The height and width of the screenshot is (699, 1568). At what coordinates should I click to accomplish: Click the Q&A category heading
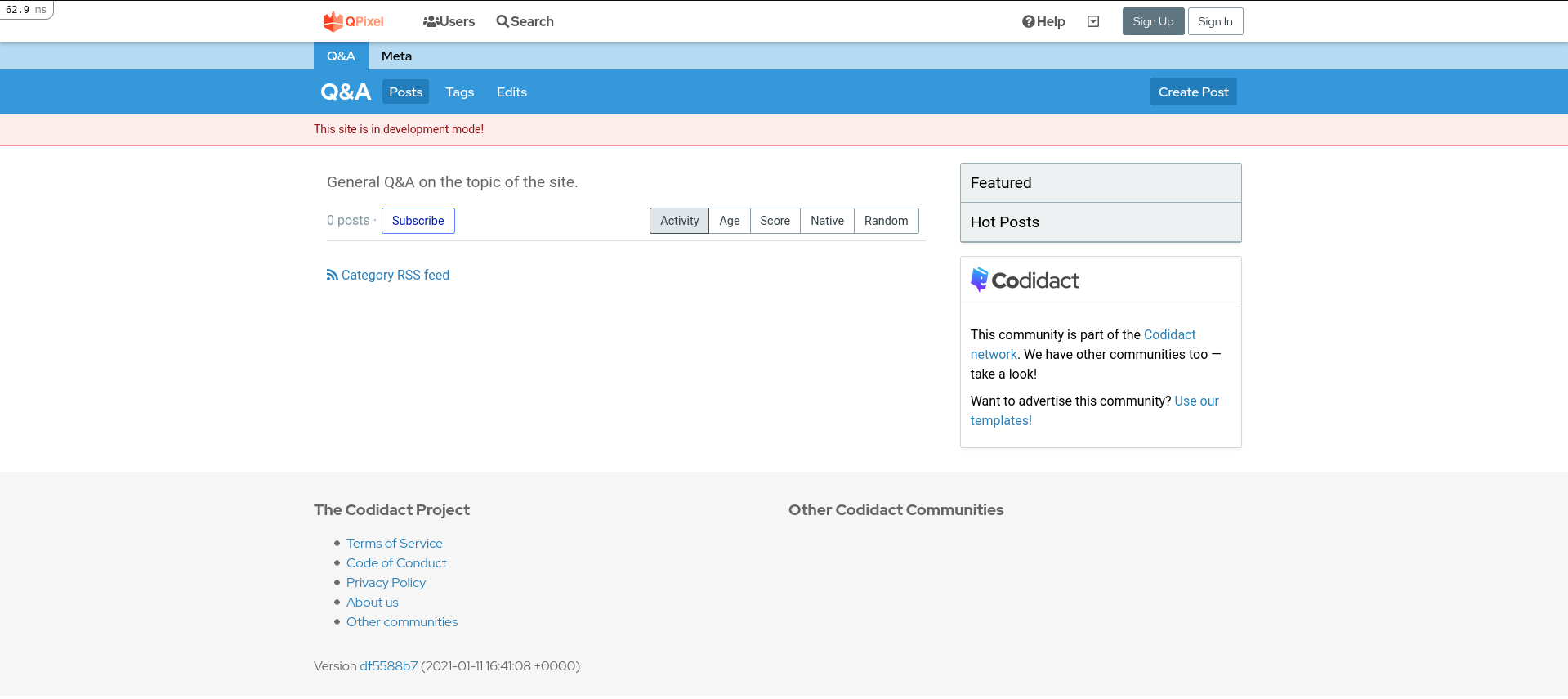click(346, 92)
